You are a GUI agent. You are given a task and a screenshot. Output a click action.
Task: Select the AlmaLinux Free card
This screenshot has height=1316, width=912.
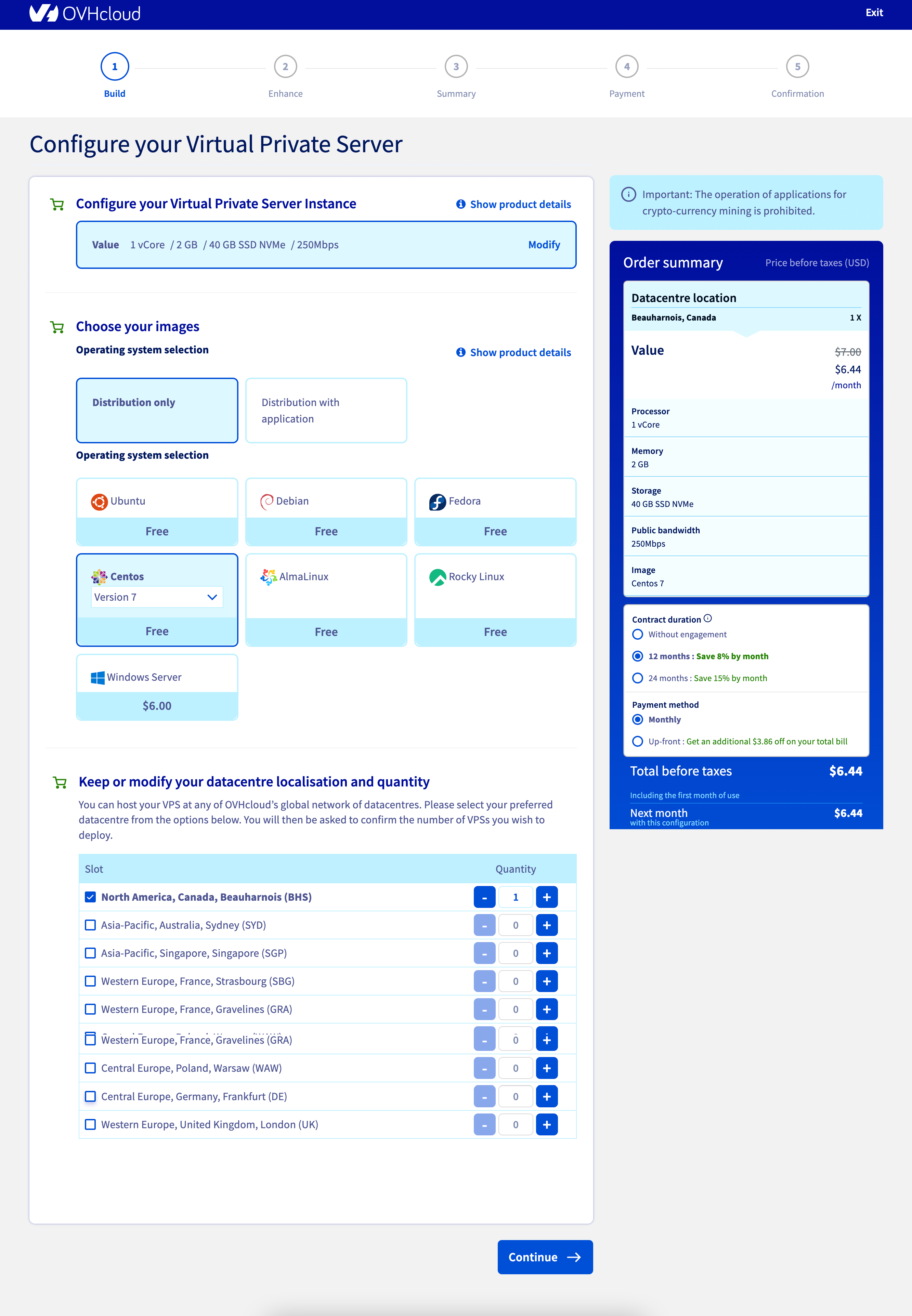(326, 600)
